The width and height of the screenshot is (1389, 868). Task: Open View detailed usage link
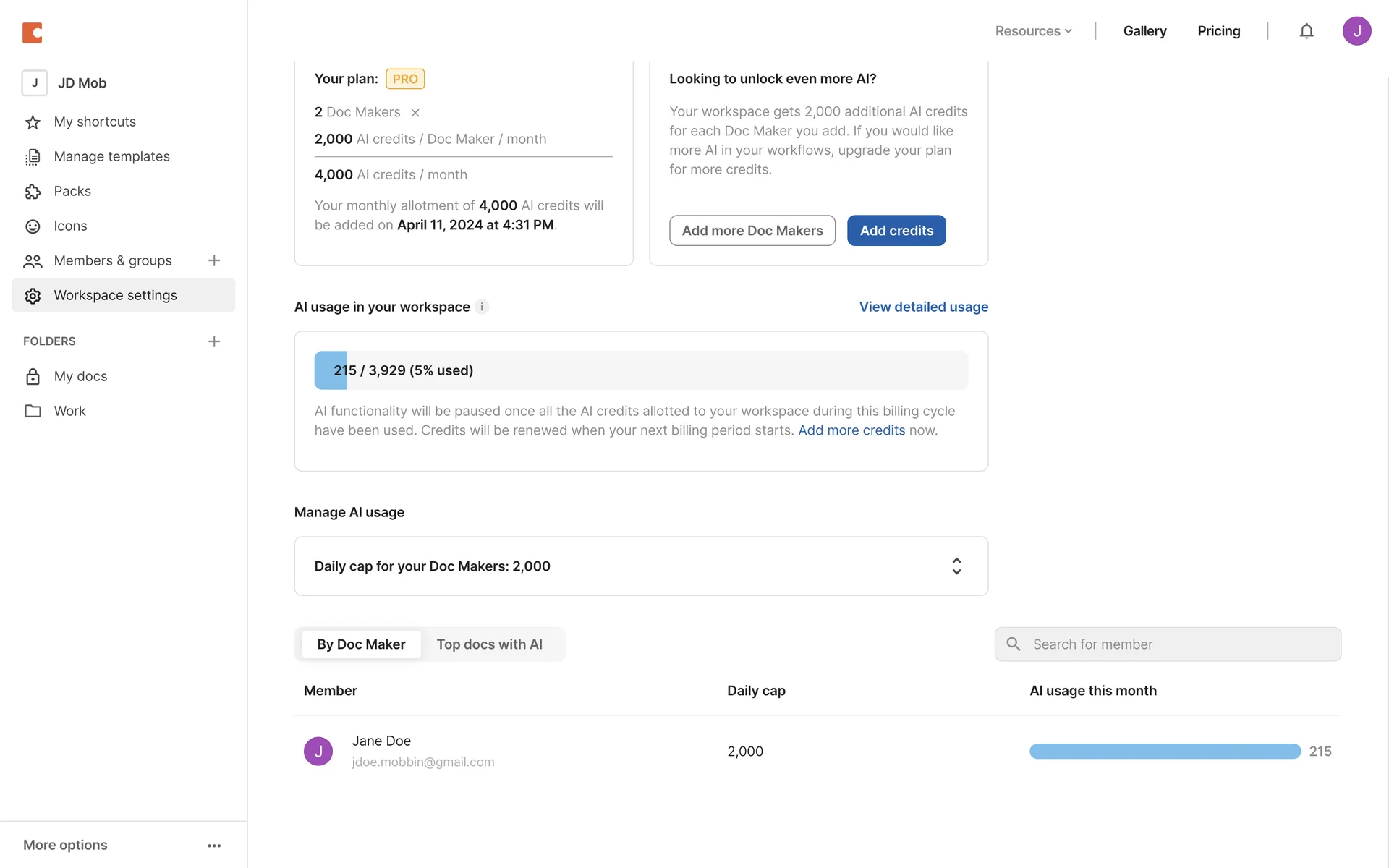tap(923, 307)
